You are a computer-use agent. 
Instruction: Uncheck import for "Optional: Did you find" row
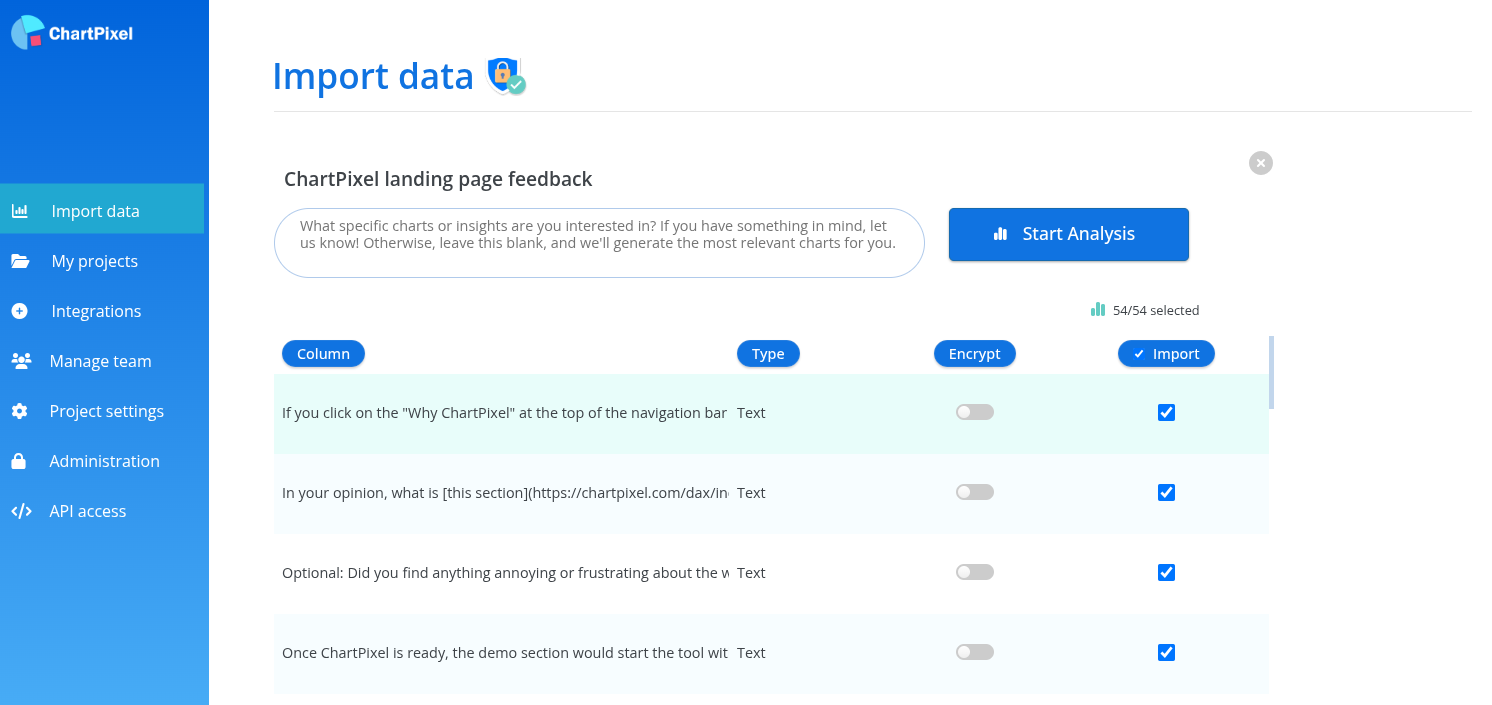(x=1166, y=572)
